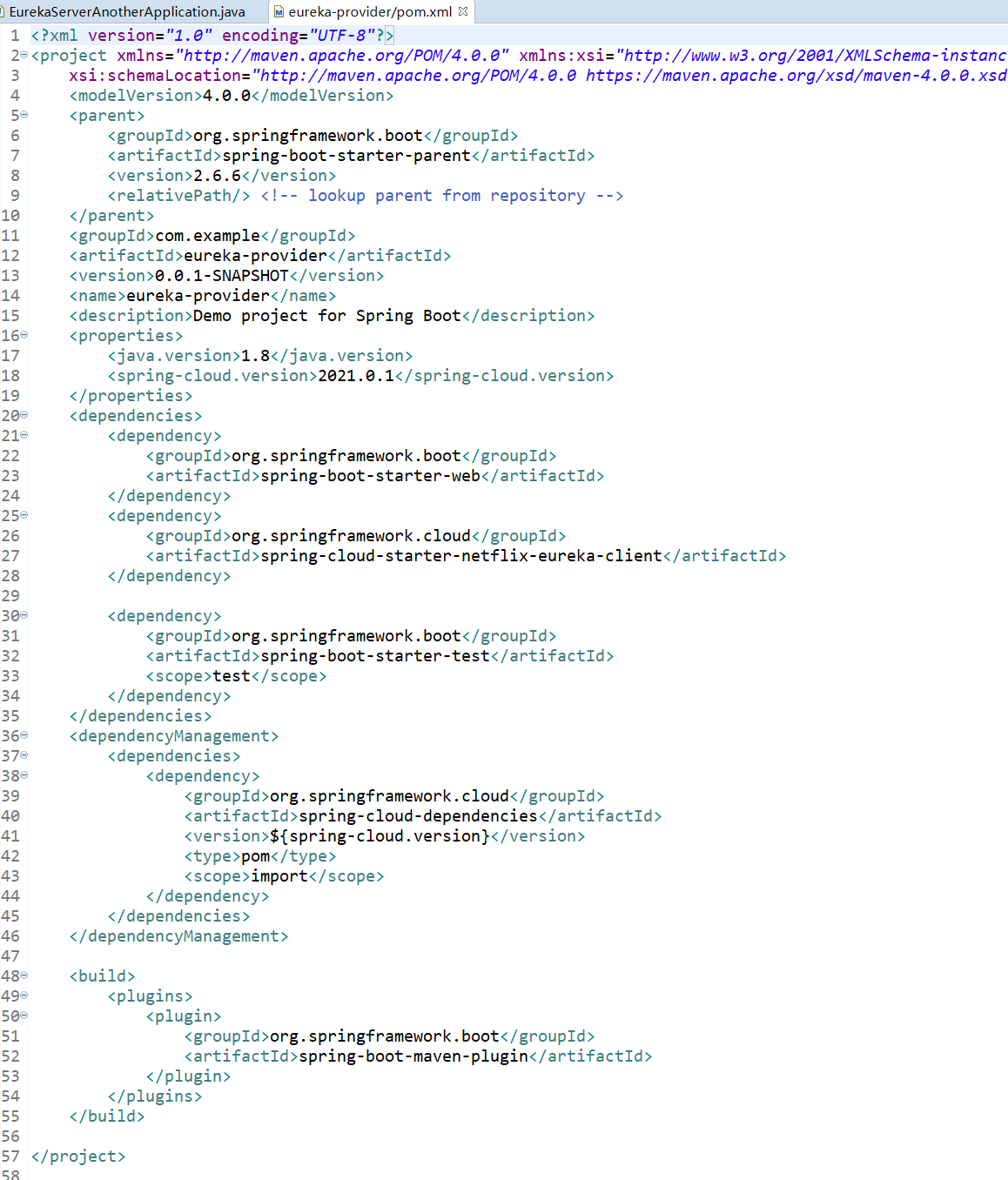Viewport: 1008px width, 1180px height.
Task: Click the scope value import
Action: click(279, 876)
